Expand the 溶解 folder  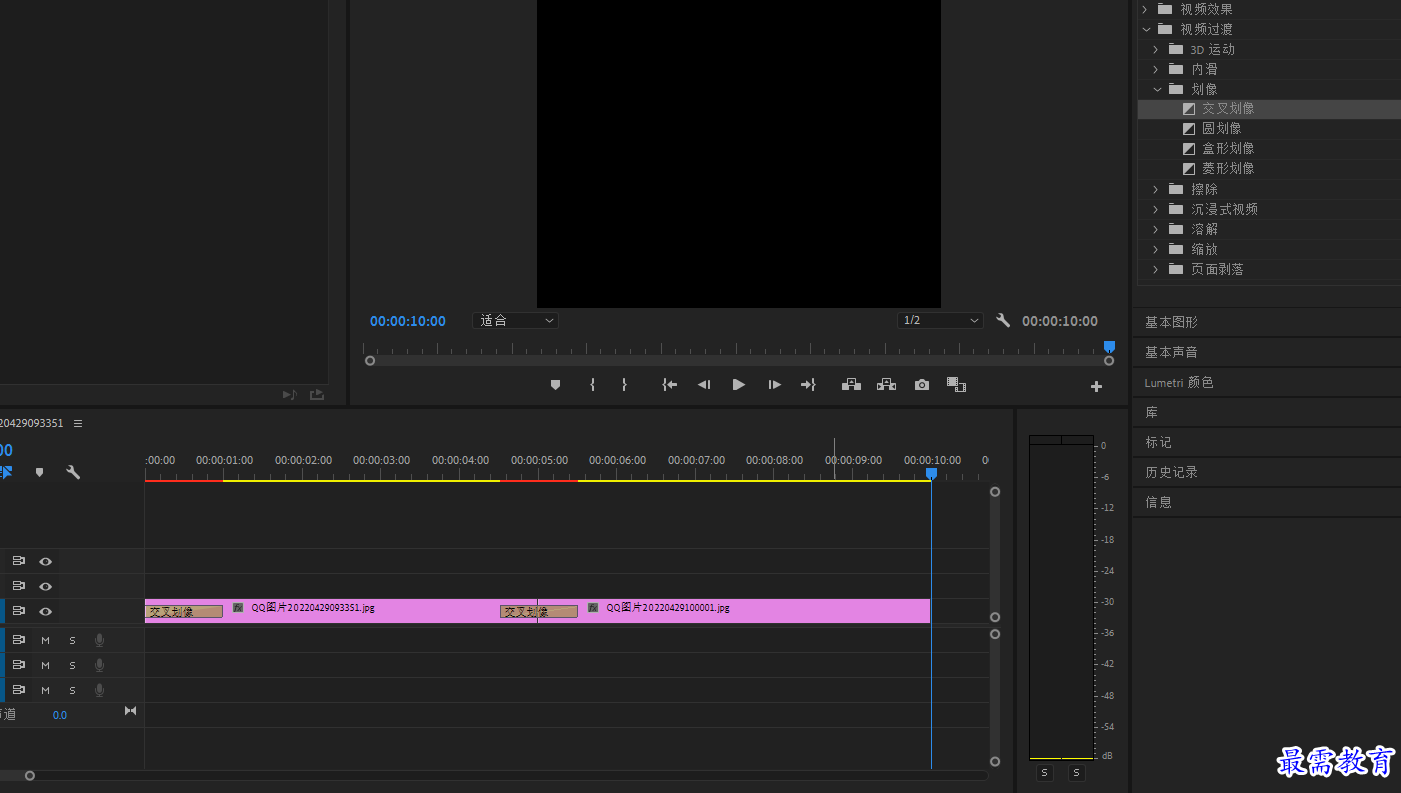click(x=1157, y=229)
